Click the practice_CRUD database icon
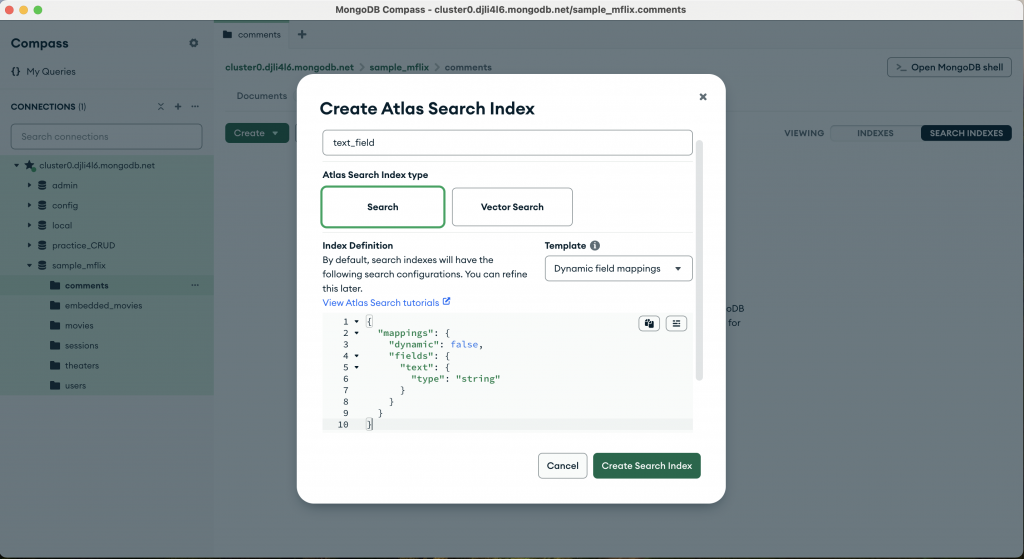The height and width of the screenshot is (559, 1024). pos(42,246)
